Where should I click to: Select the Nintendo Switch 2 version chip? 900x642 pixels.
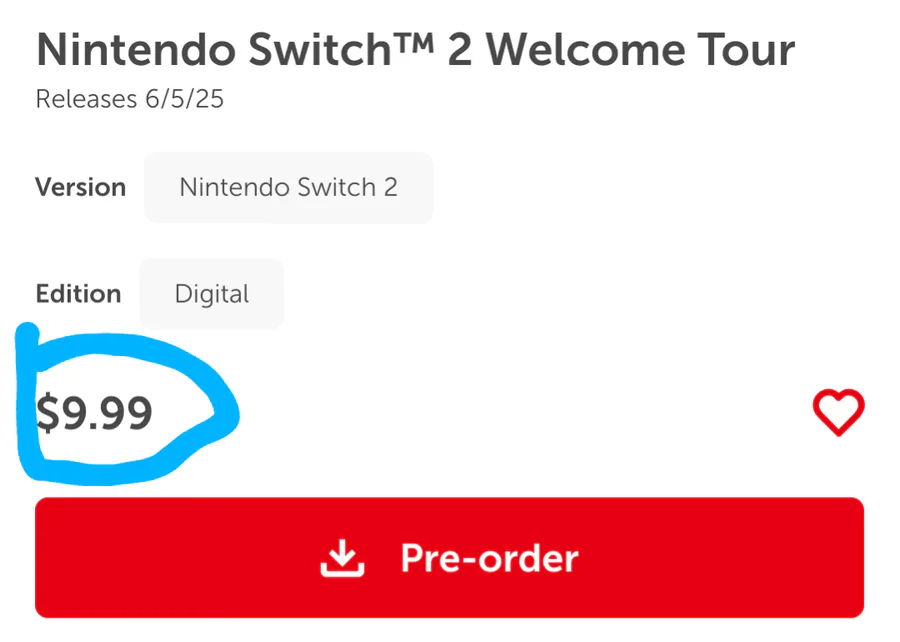(288, 188)
